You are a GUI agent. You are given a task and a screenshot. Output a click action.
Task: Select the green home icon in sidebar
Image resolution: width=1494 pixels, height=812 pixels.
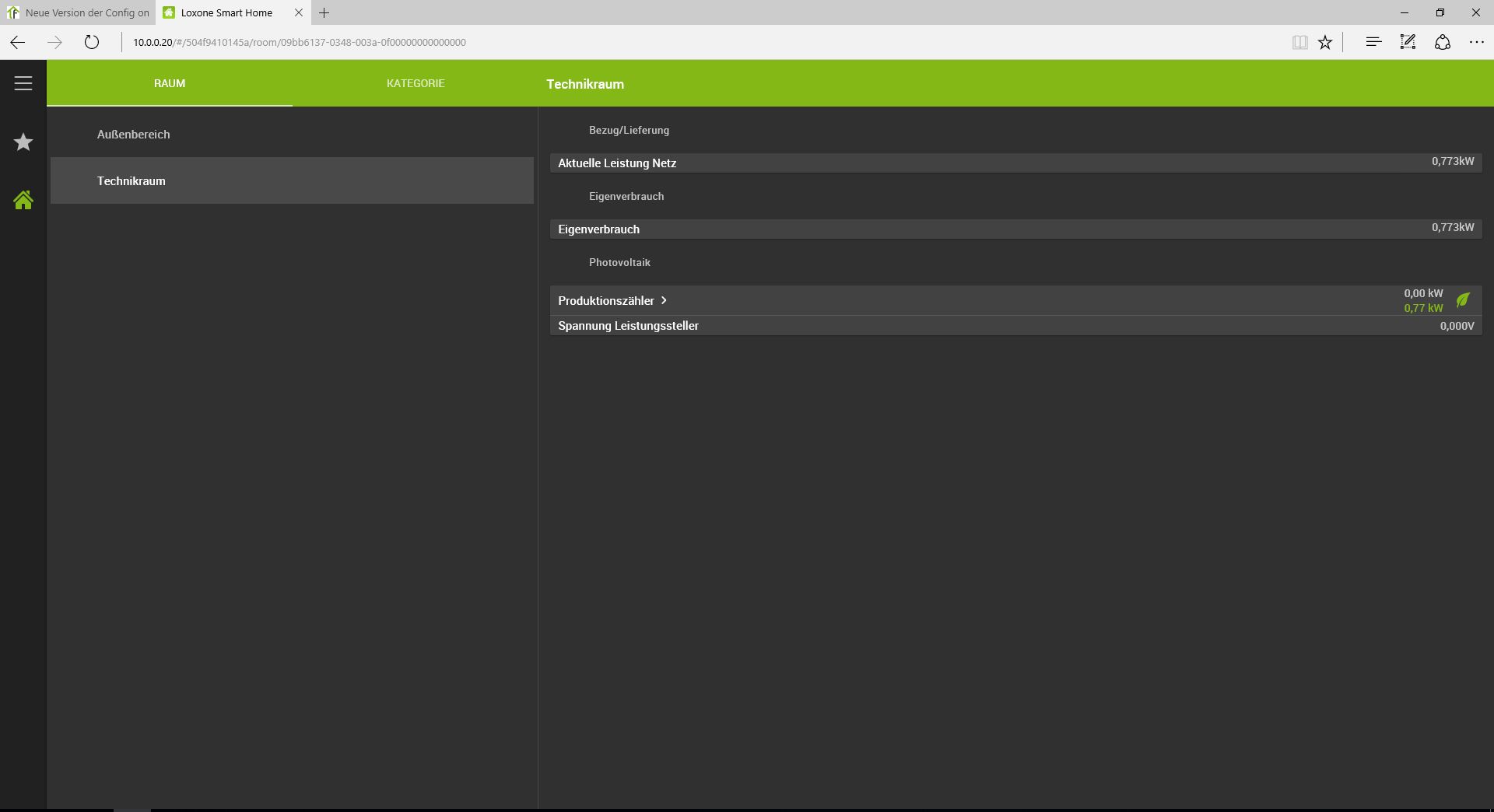coord(23,200)
